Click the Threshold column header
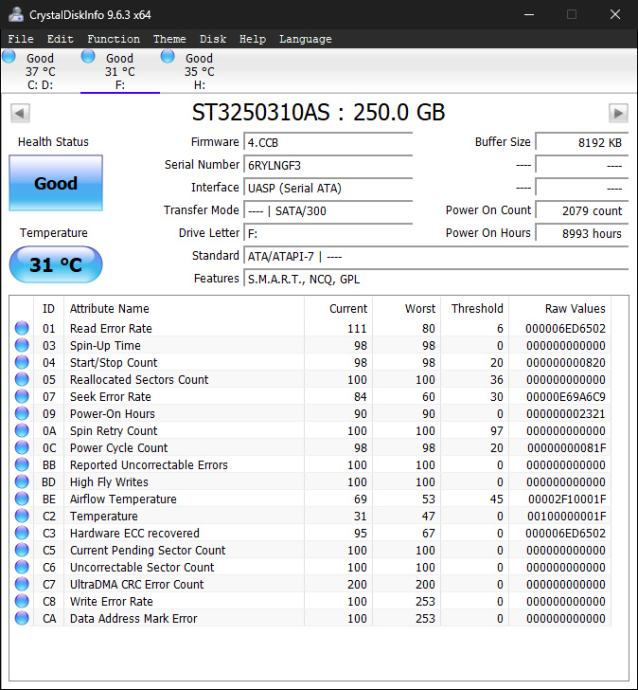 [475, 308]
